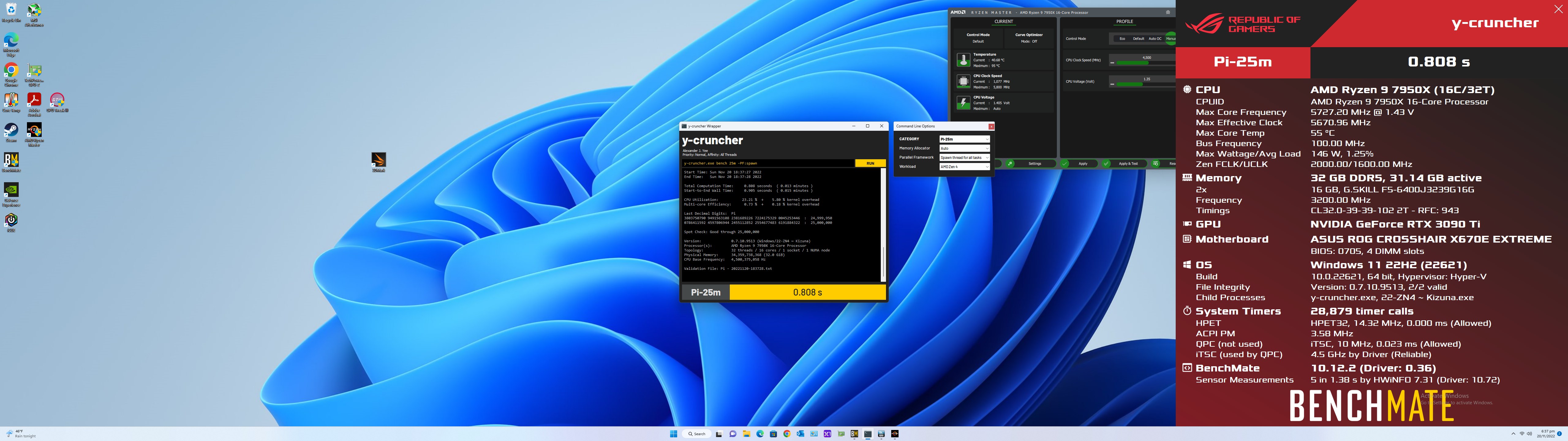Click 'AMD Ryzen 9 7950X (16C/32T)' CPU text
The height and width of the screenshot is (441, 1568).
coord(1402,89)
